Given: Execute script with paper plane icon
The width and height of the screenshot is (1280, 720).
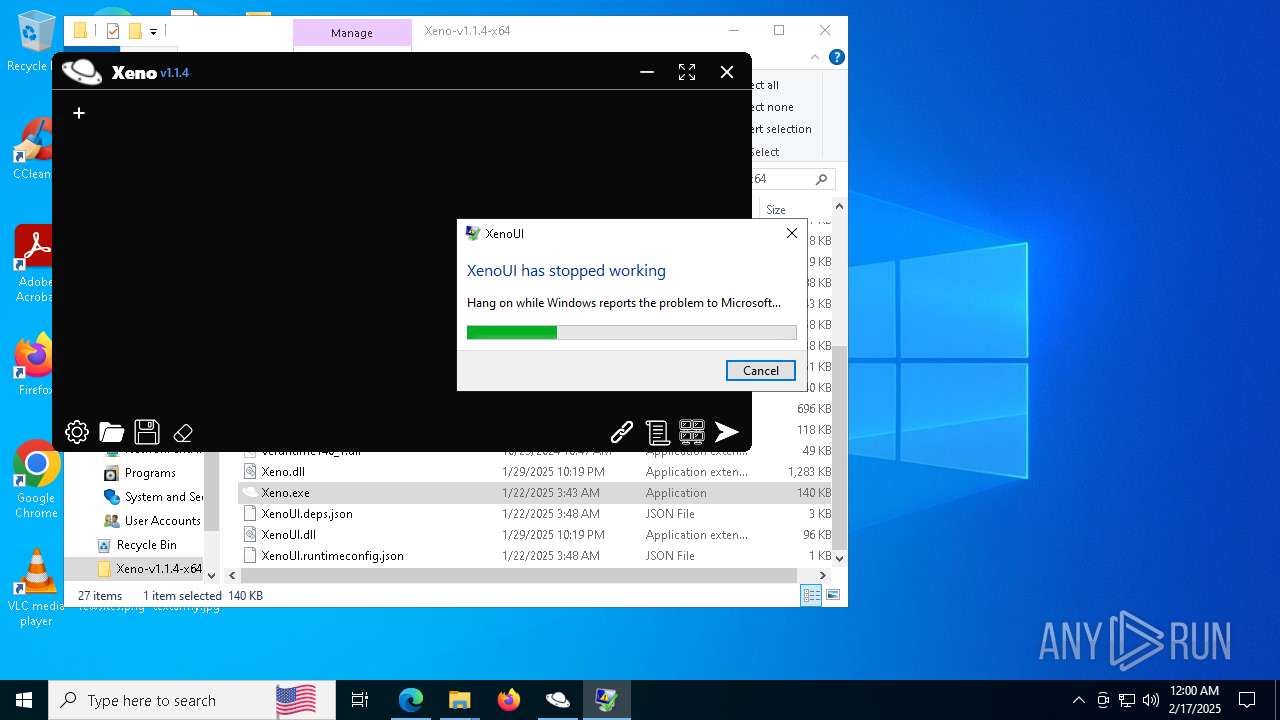Looking at the screenshot, I should [727, 432].
